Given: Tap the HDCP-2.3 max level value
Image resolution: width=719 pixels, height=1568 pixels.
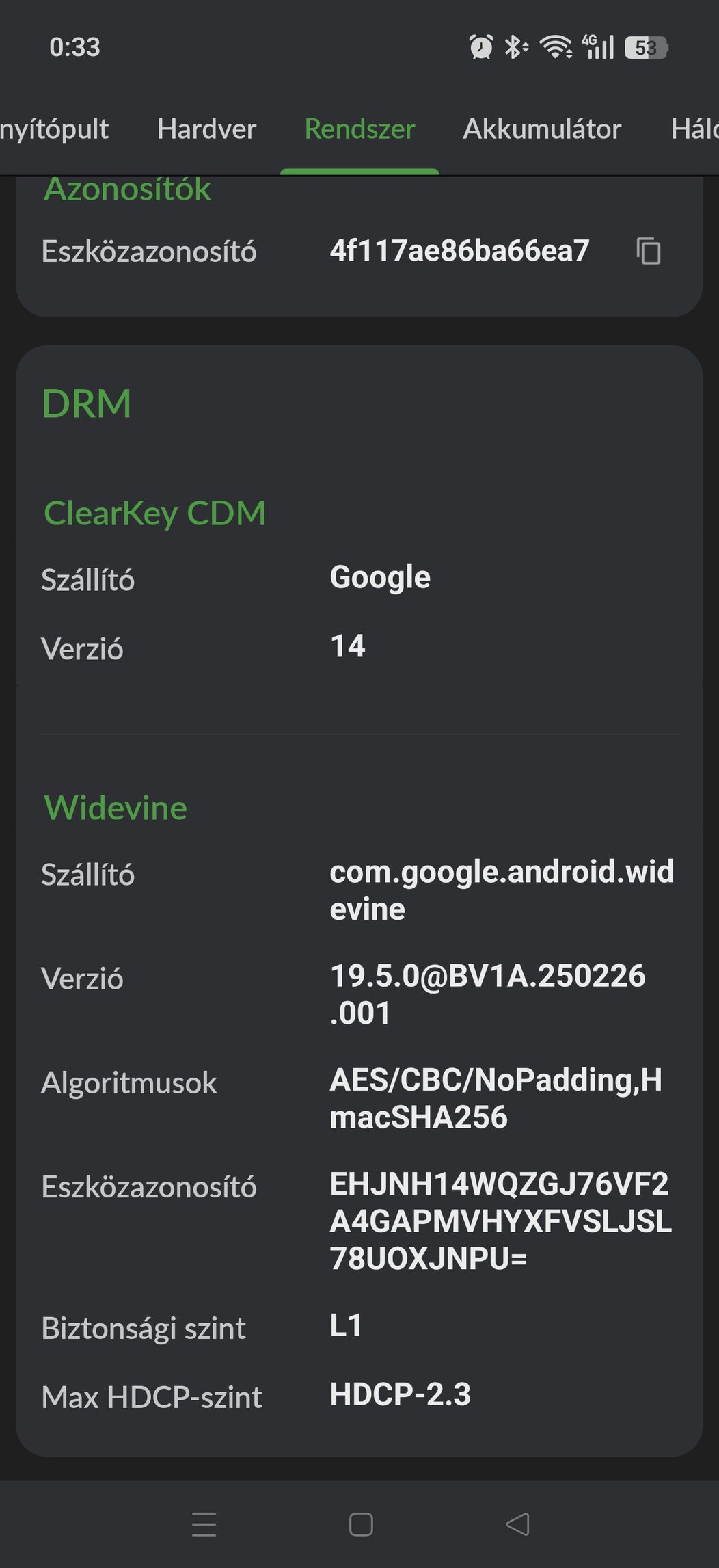Looking at the screenshot, I should pos(401,1394).
